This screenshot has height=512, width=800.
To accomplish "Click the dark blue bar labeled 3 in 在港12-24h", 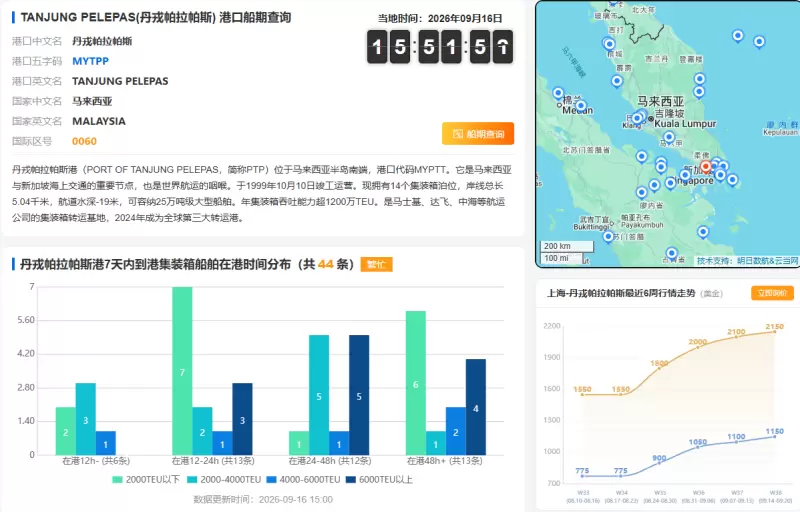I will [x=242, y=419].
